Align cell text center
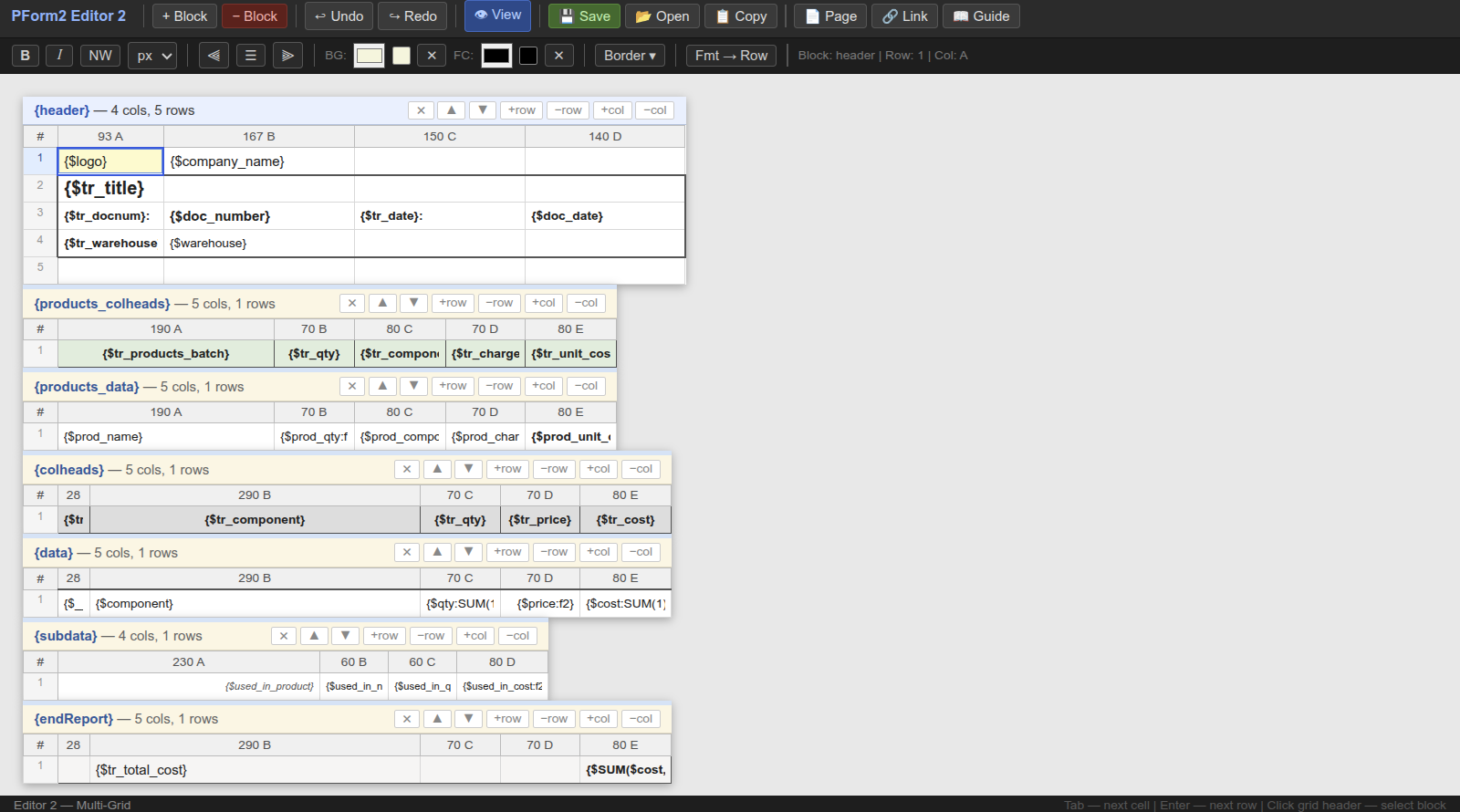The height and width of the screenshot is (812, 1460). point(251,56)
